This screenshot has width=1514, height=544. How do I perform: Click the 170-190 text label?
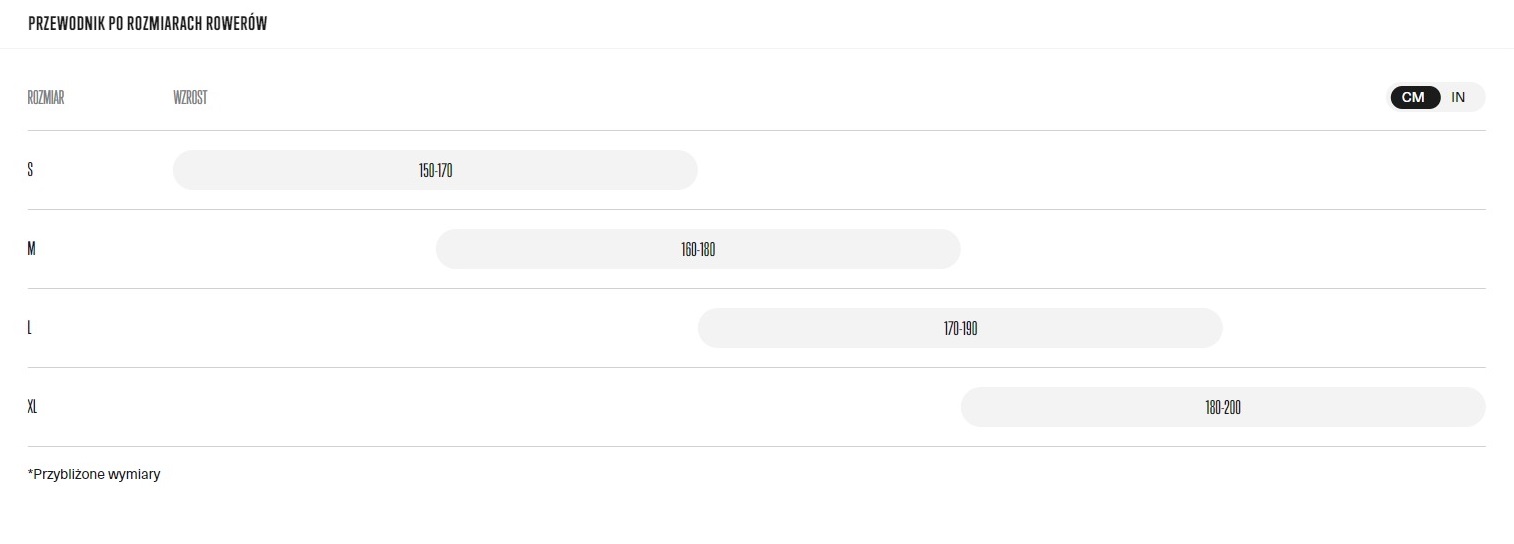click(960, 328)
